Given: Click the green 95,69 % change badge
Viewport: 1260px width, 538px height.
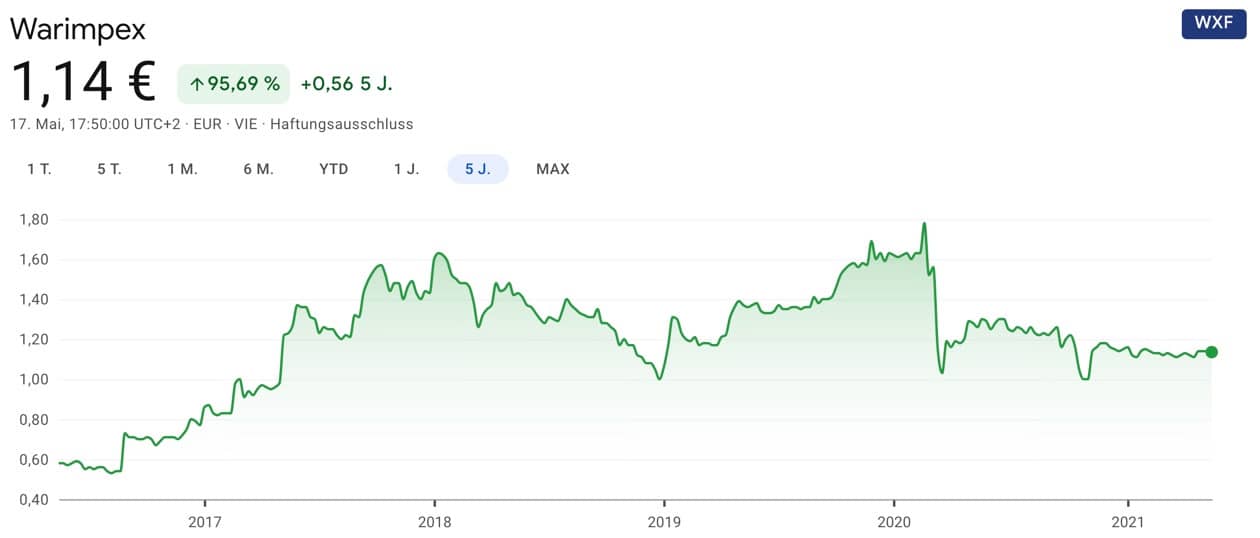Looking at the screenshot, I should click(234, 84).
